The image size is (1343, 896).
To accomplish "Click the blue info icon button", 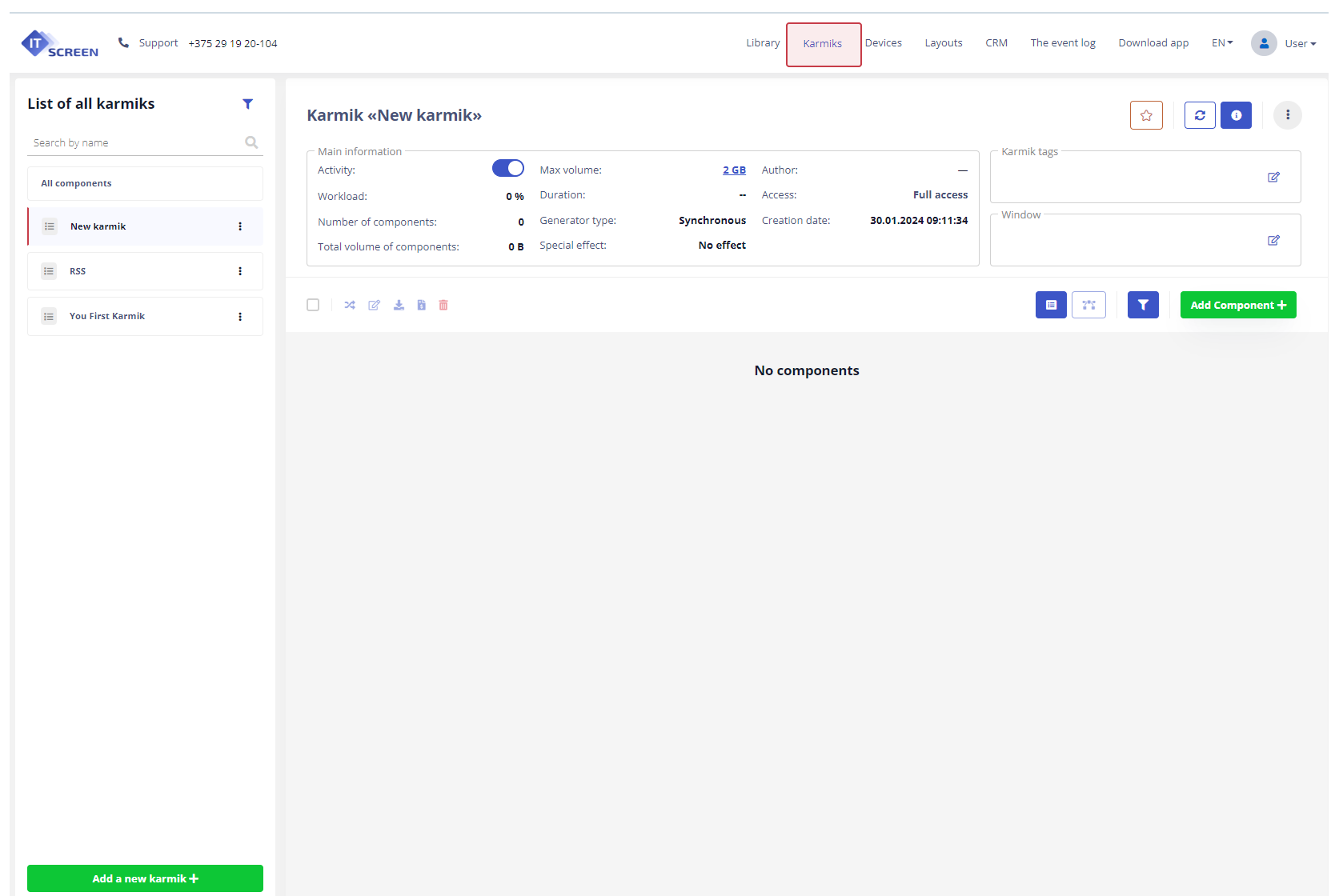I will pyautogui.click(x=1236, y=115).
